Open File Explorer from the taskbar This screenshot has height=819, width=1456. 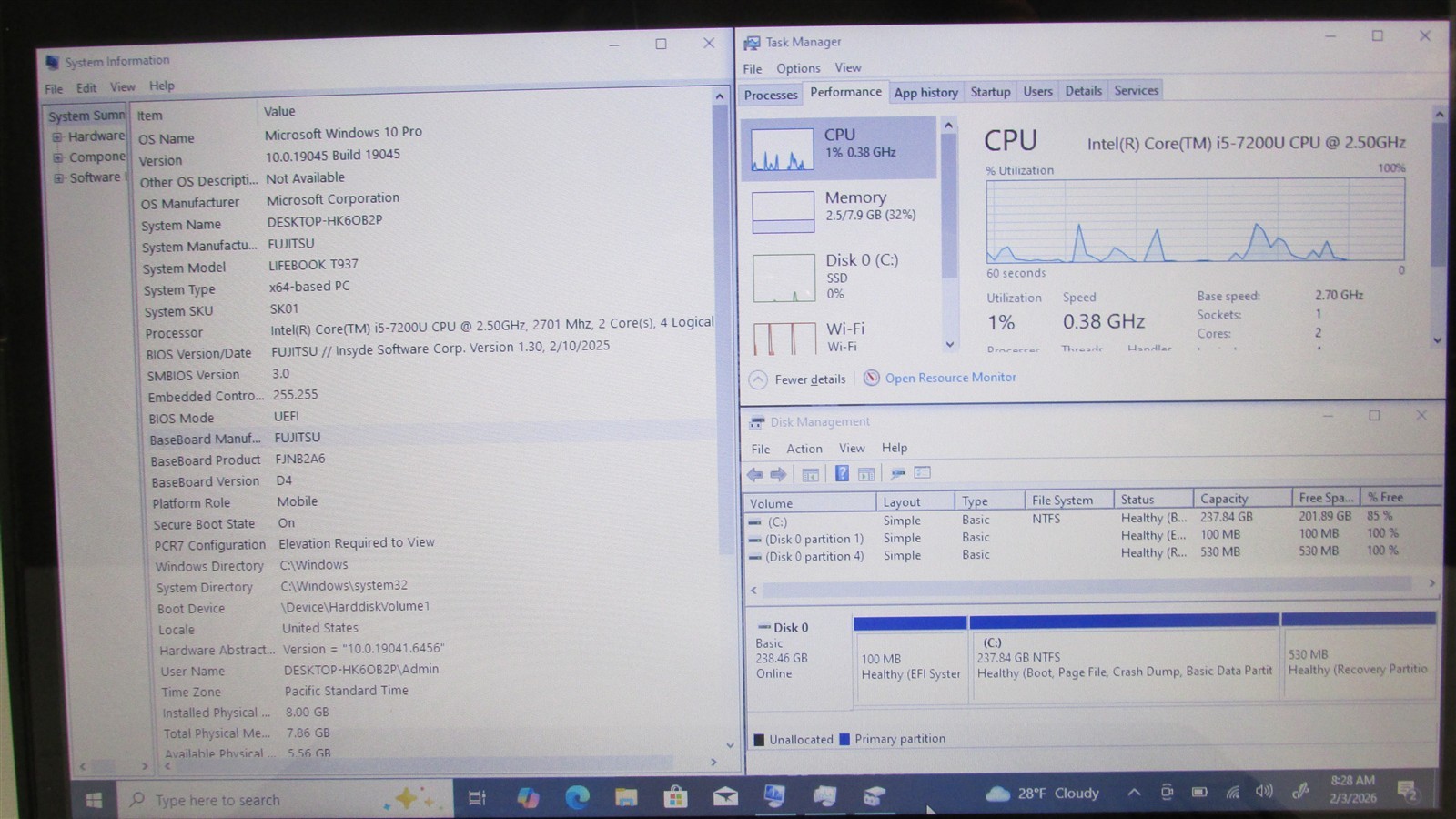(x=626, y=798)
